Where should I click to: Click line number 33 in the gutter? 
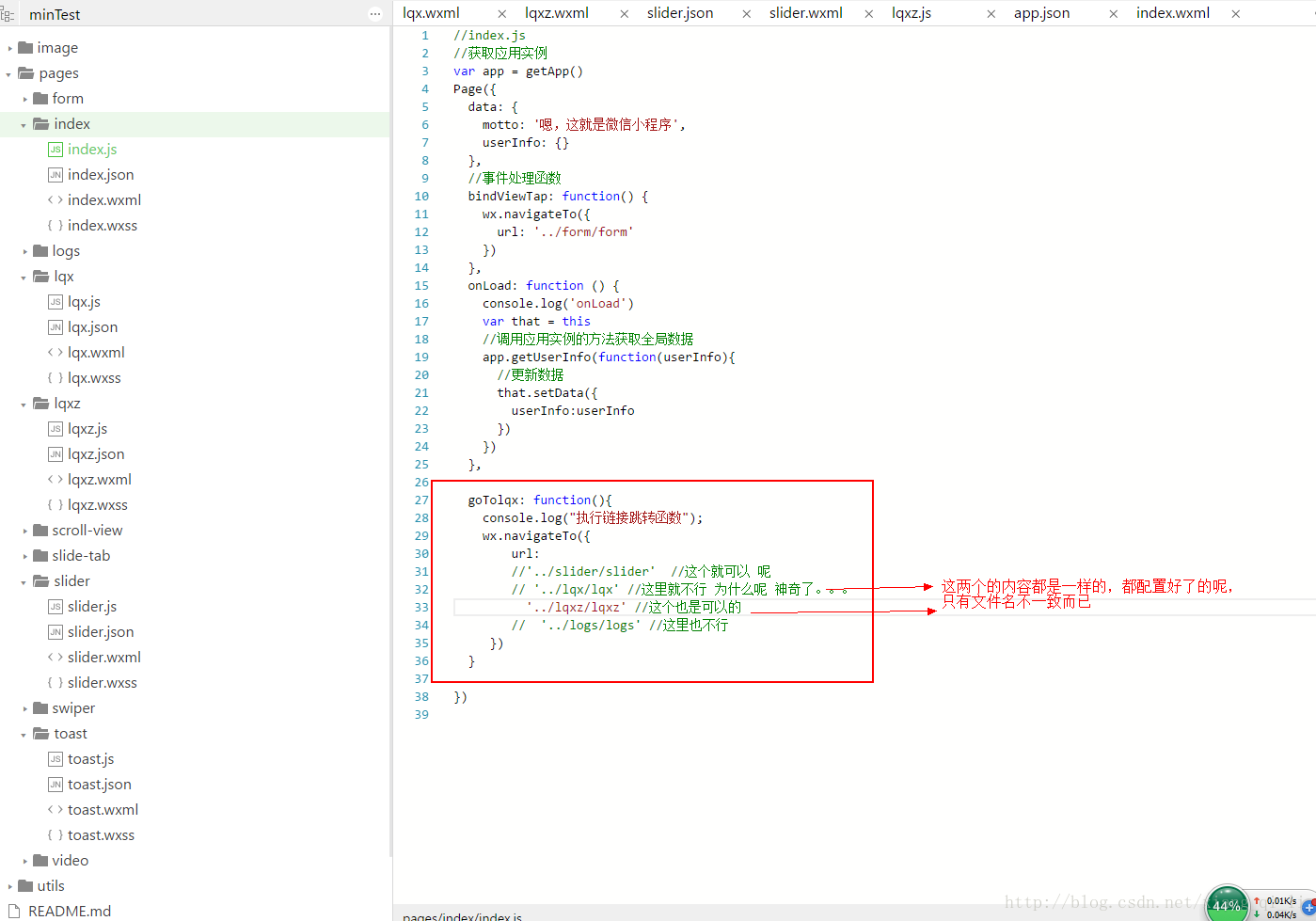[x=421, y=608]
